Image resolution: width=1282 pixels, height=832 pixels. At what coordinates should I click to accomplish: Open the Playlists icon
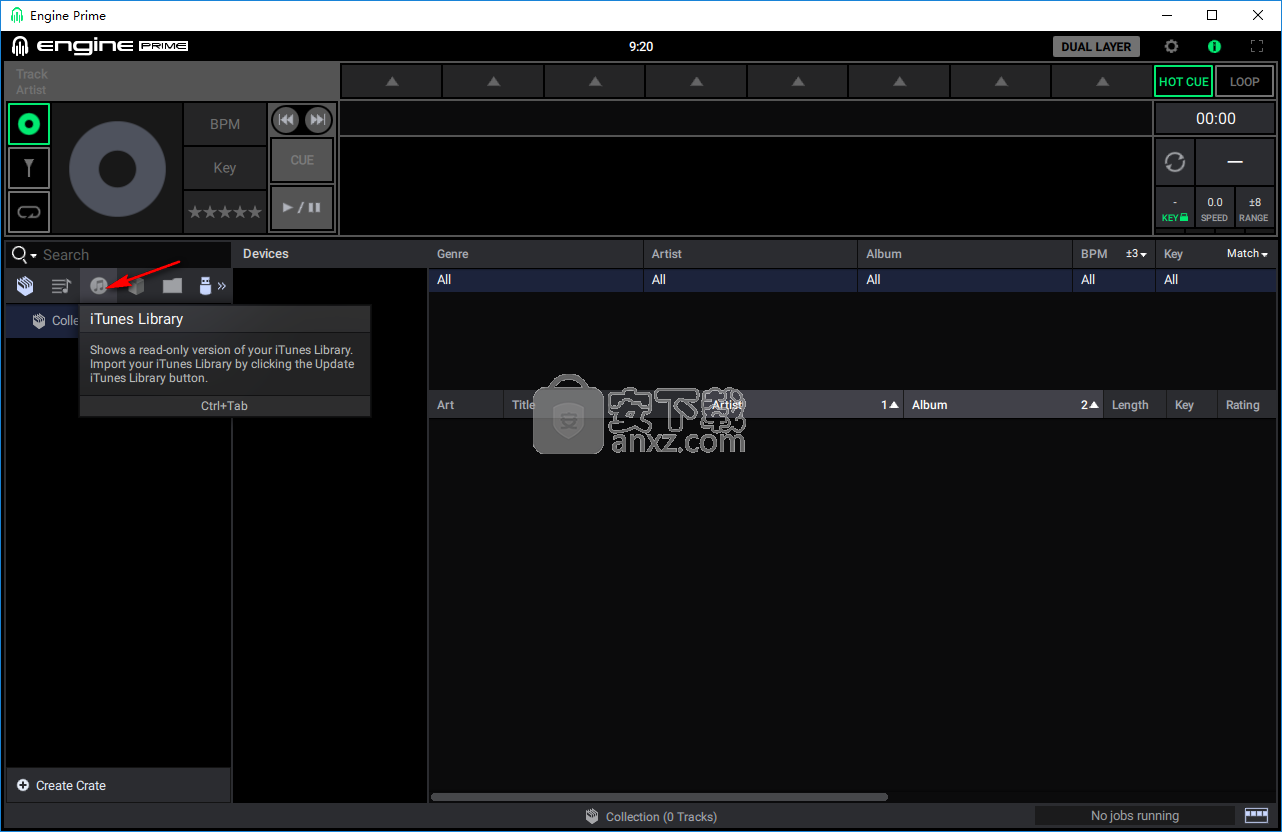click(x=61, y=286)
